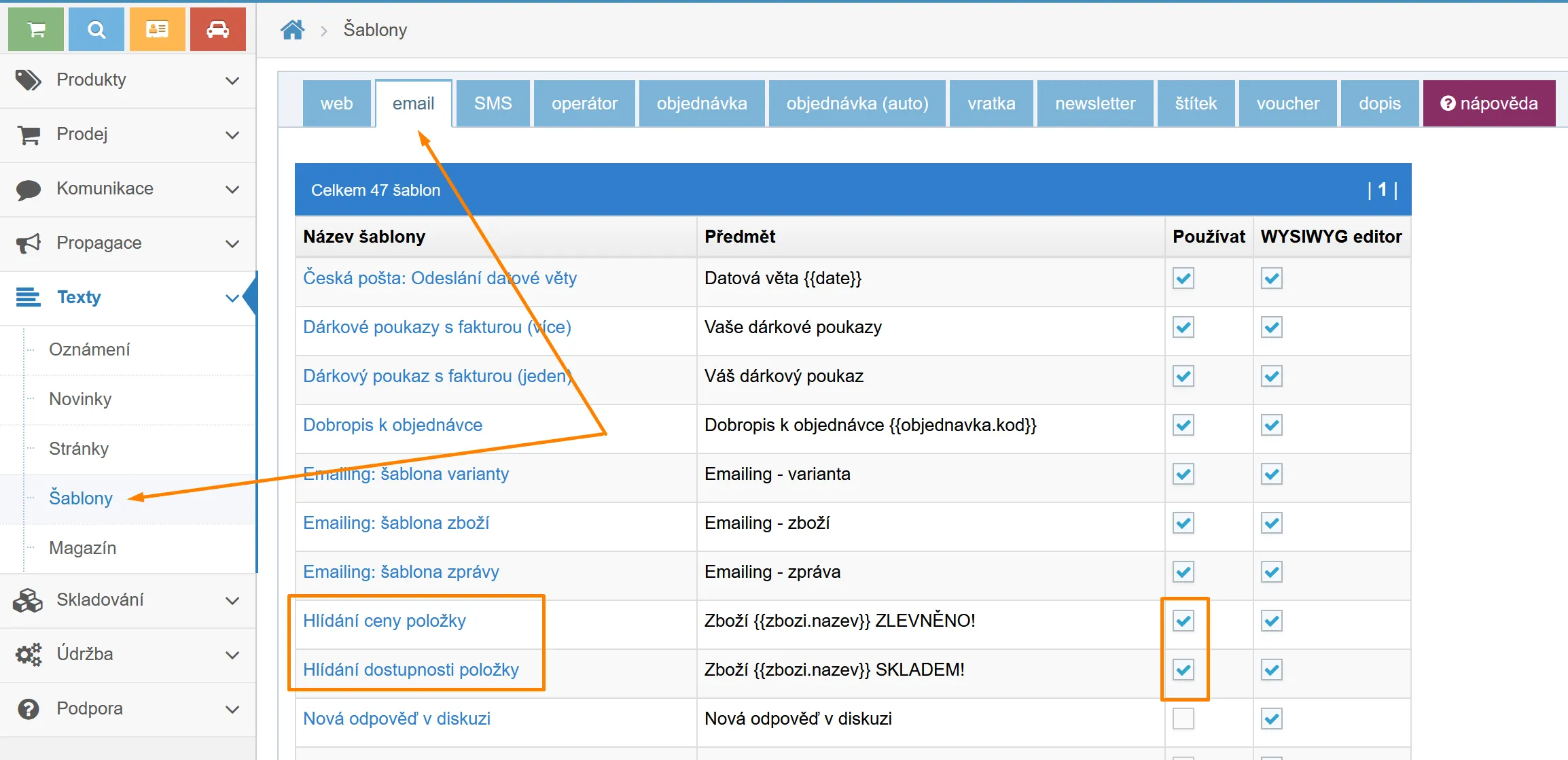Open the objednávka (auto) tab
The image size is (1568, 760).
857,103
